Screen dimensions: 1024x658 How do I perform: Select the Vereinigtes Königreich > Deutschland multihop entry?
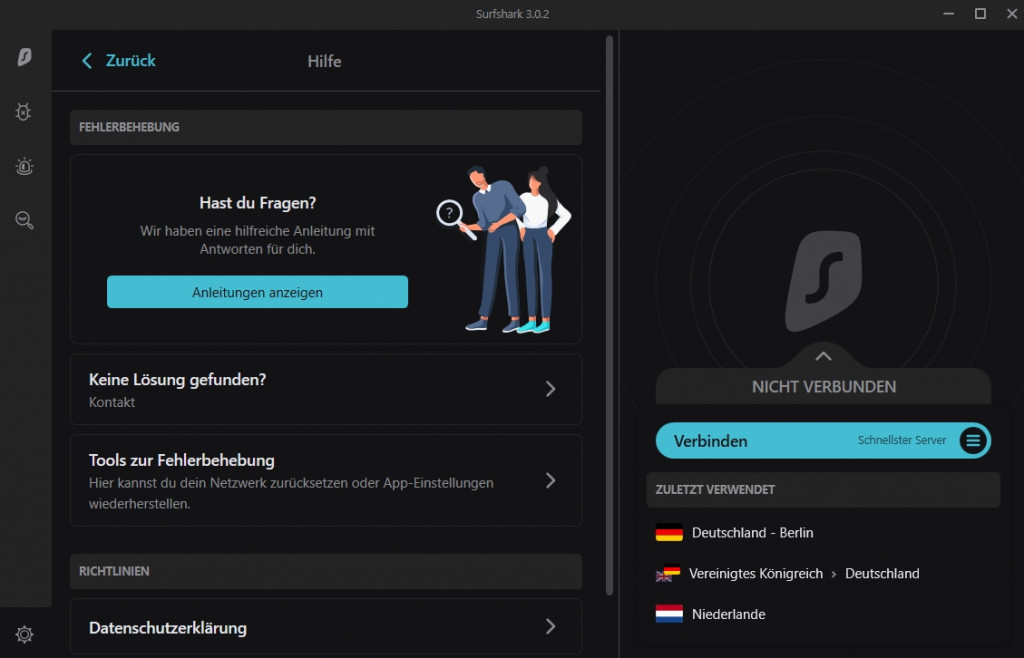pyautogui.click(x=823, y=573)
